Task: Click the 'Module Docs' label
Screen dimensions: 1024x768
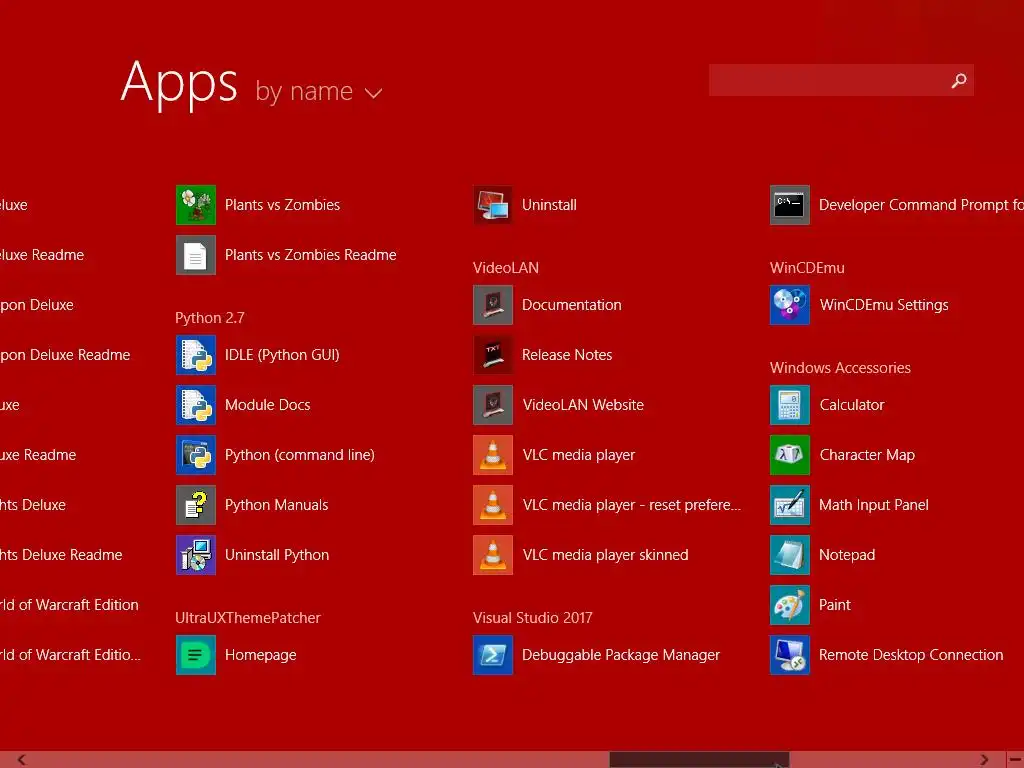Action: [268, 405]
